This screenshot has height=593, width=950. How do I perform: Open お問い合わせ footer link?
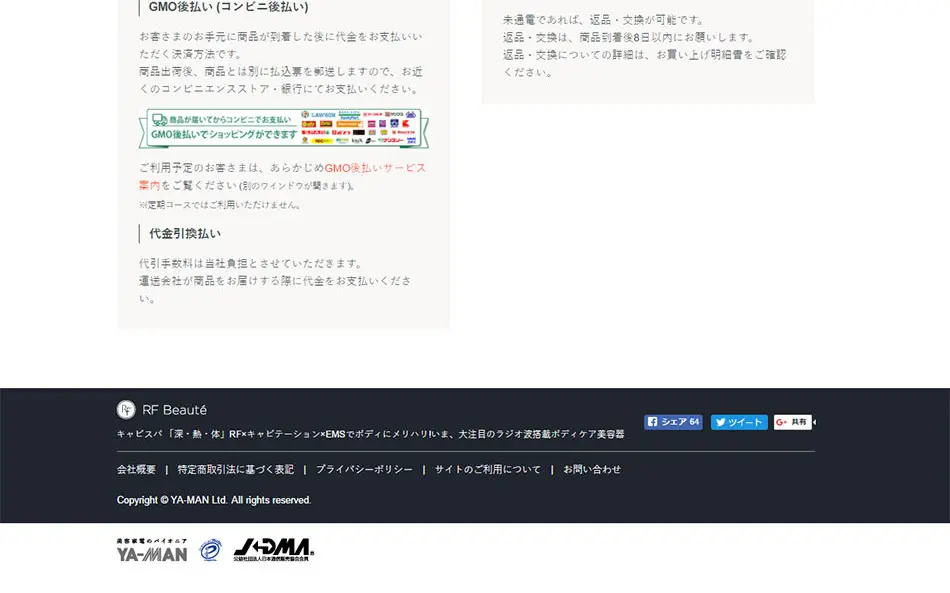tap(592, 469)
